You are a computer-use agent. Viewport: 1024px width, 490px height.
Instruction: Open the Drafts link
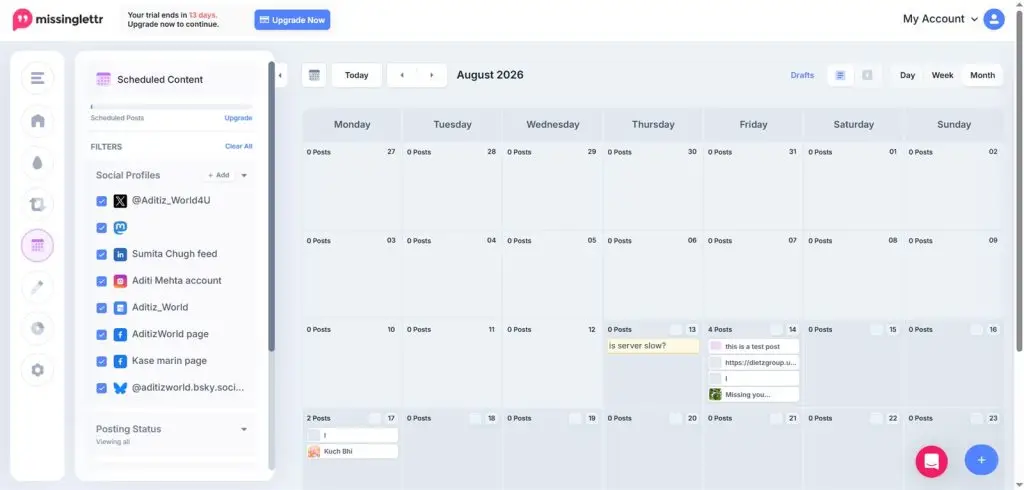tap(802, 75)
